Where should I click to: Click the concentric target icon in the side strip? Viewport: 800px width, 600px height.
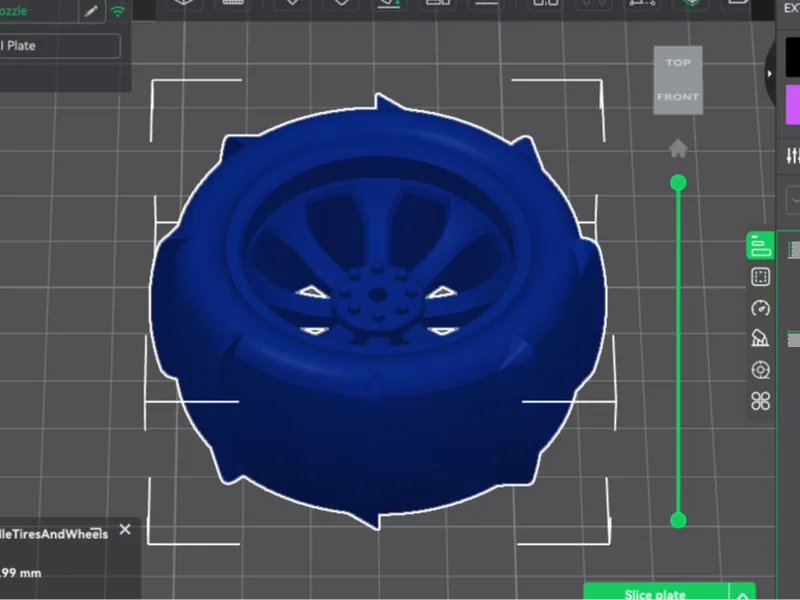[x=760, y=370]
